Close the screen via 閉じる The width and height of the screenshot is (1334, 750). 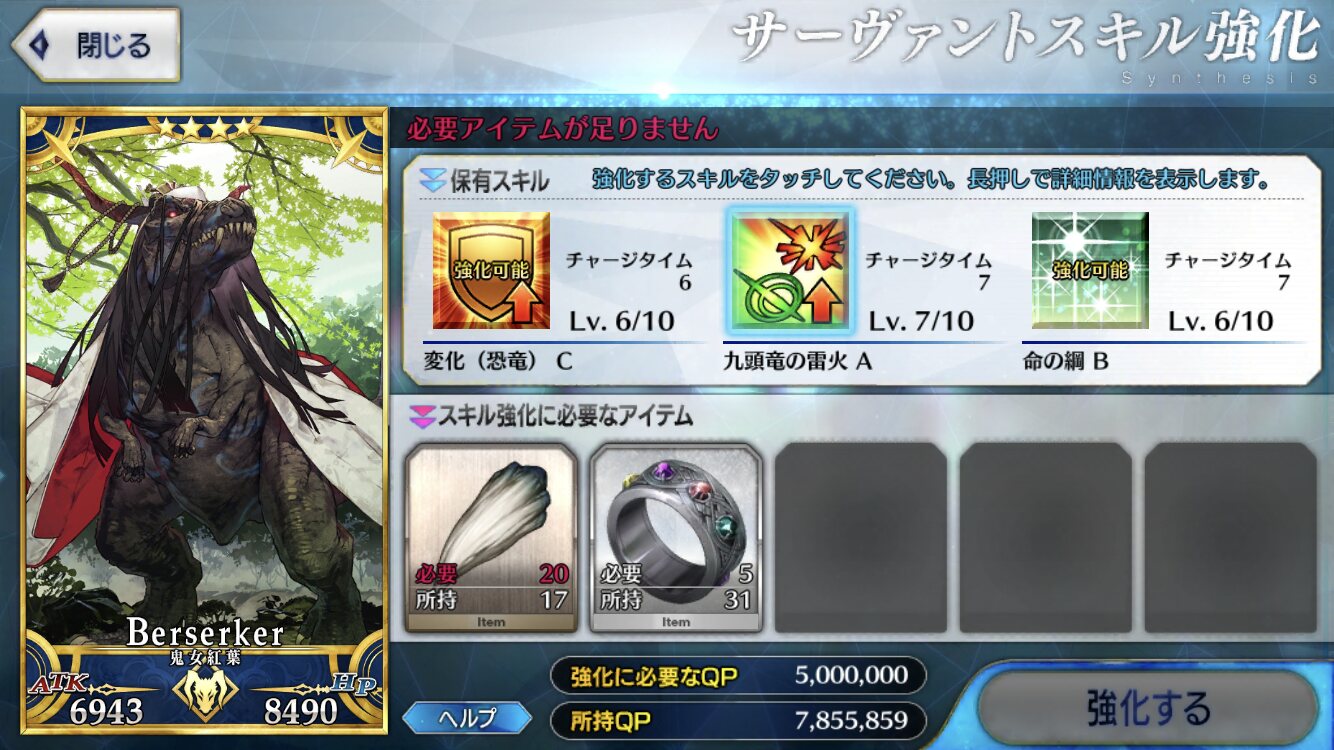coord(95,45)
